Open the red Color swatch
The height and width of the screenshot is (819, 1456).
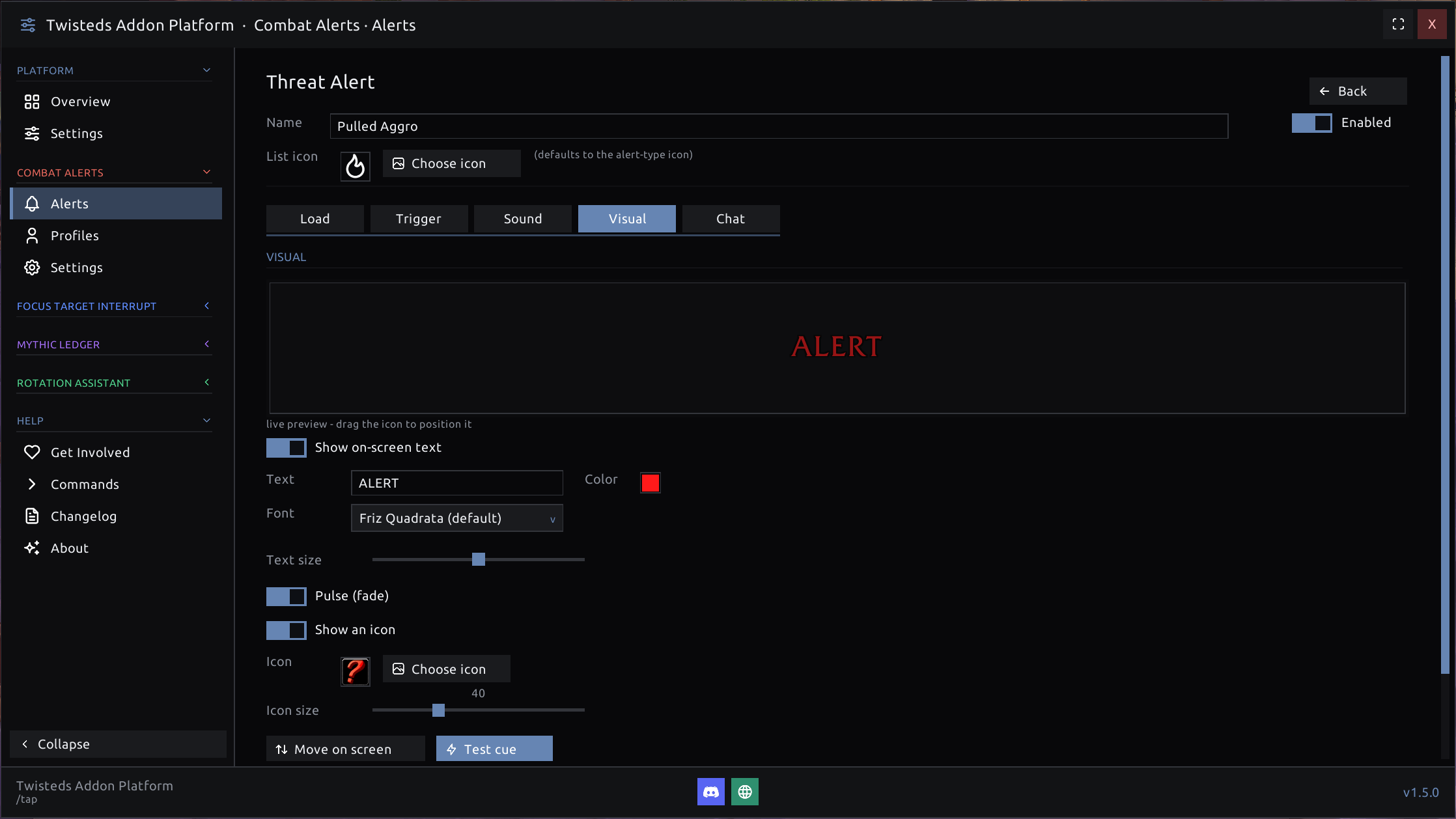[650, 482]
